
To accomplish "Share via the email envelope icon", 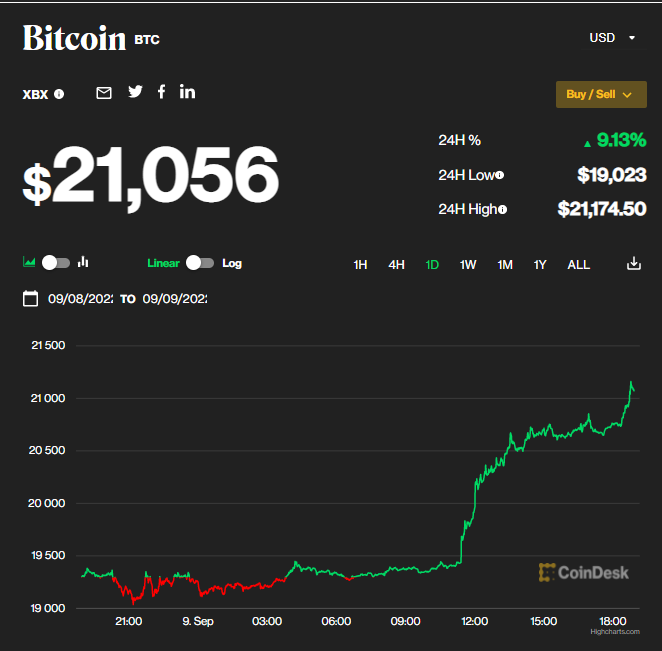I will pos(104,93).
